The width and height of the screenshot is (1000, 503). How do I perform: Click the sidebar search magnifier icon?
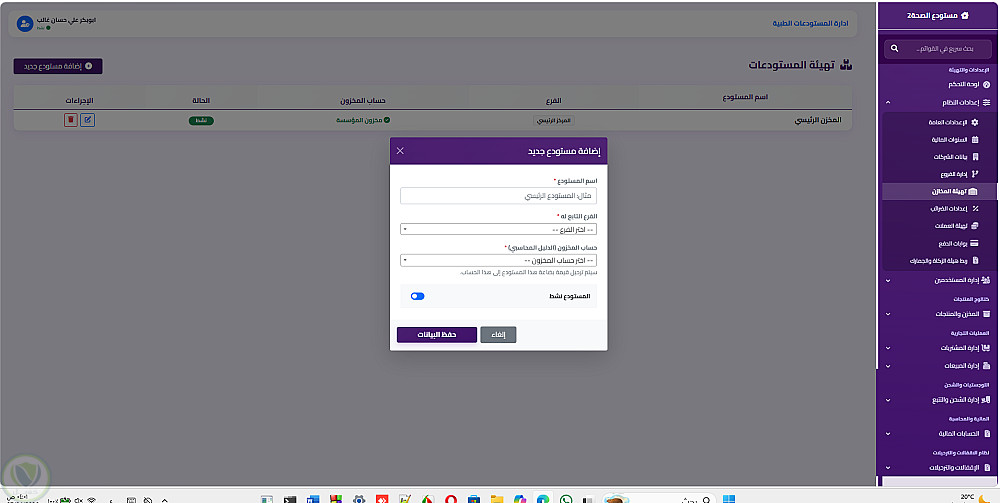click(x=895, y=48)
